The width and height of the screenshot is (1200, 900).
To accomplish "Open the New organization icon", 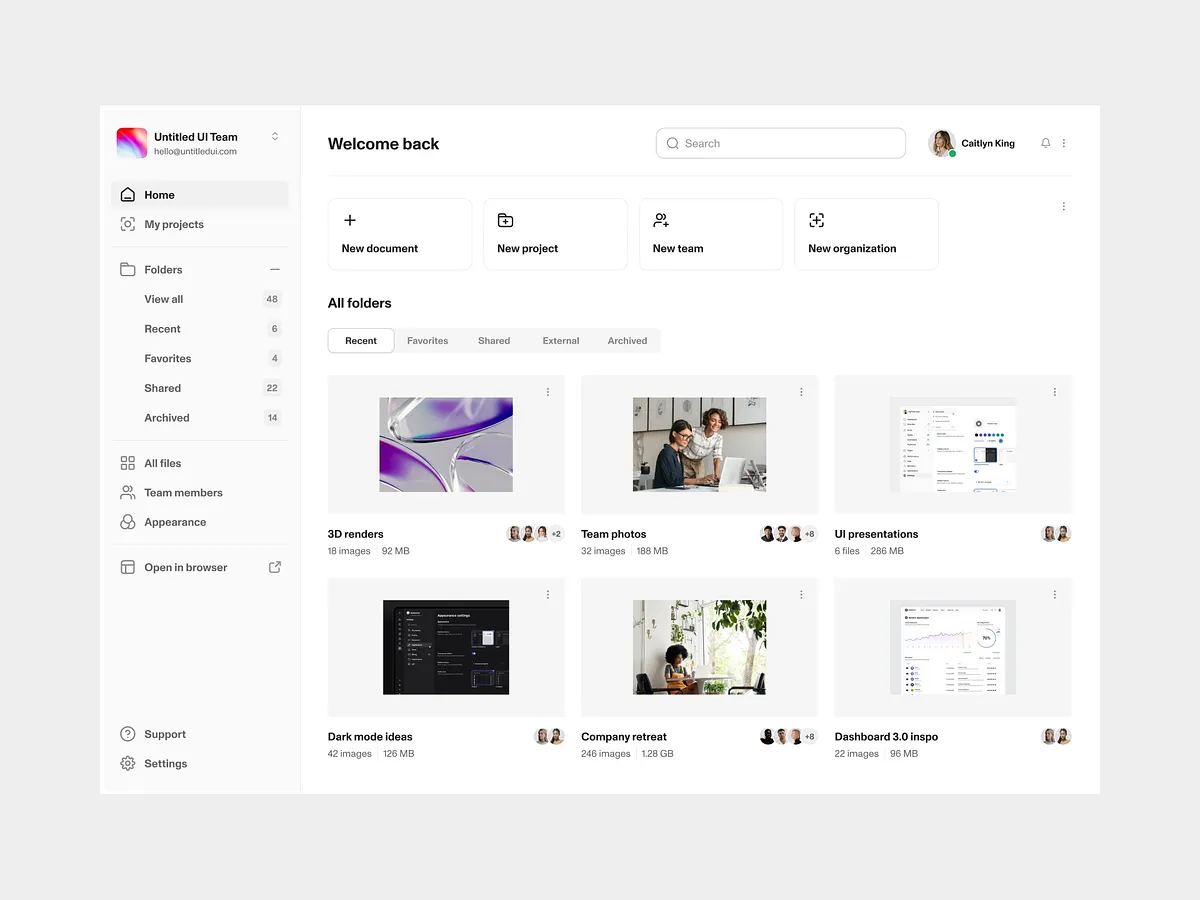I will tap(816, 220).
